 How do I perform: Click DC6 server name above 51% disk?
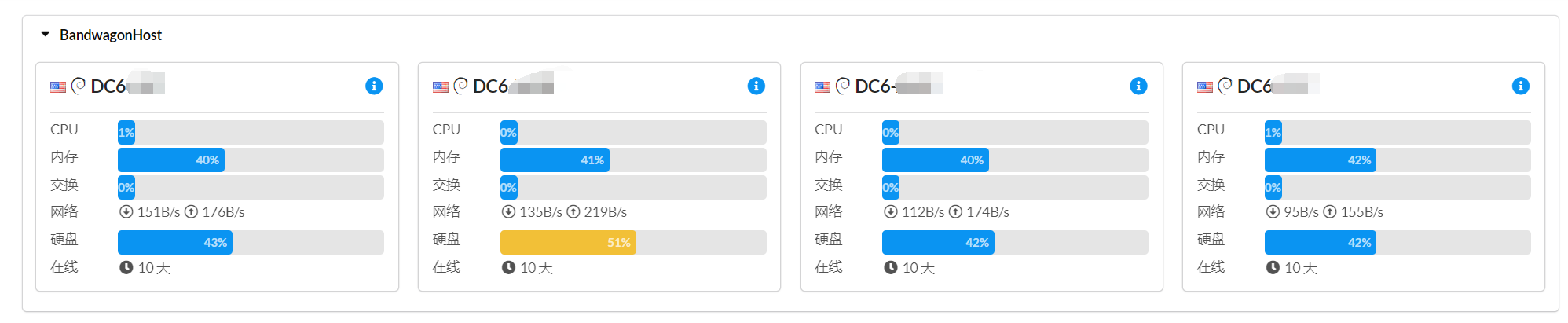pyautogui.click(x=491, y=86)
